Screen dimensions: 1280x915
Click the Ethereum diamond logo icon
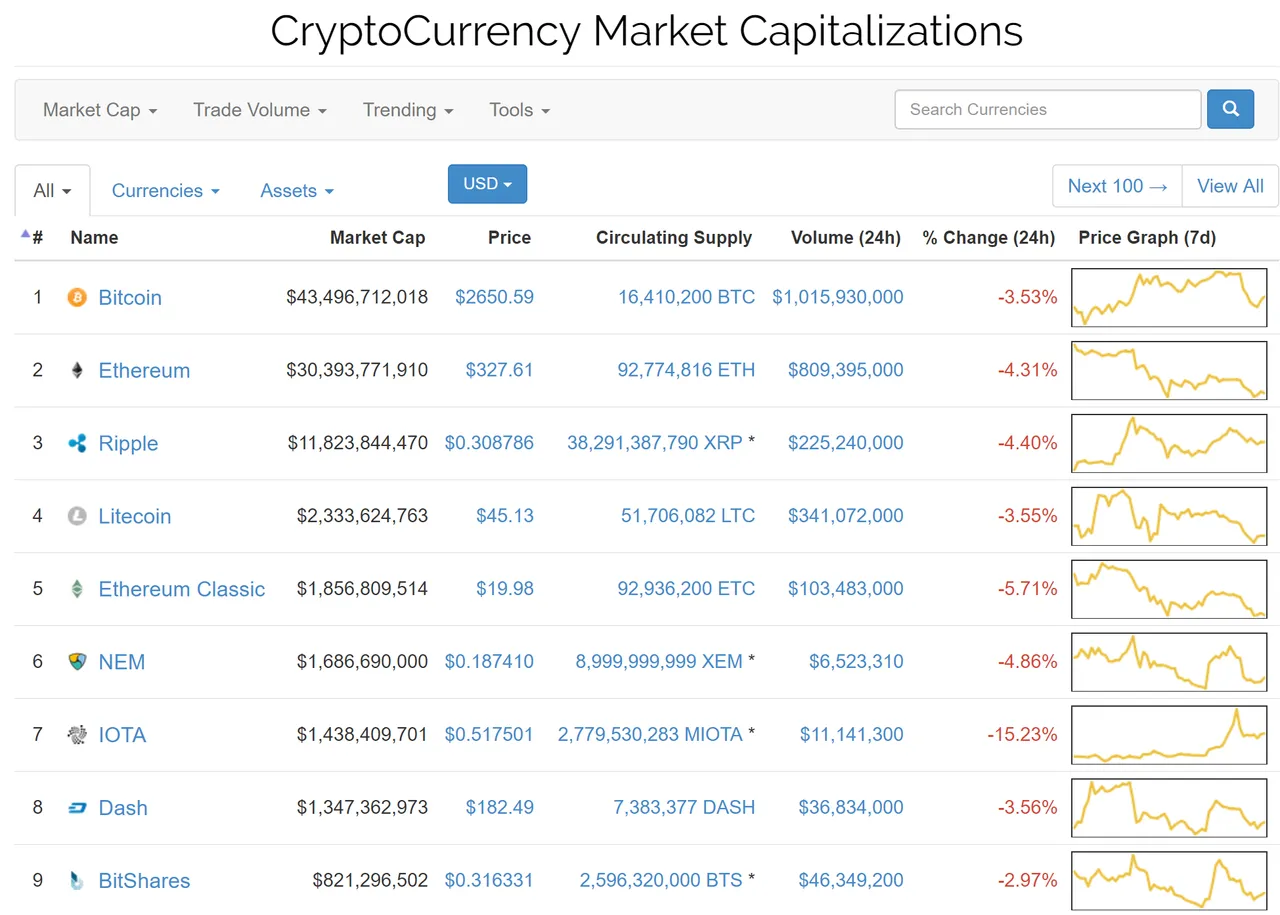[x=77, y=370]
